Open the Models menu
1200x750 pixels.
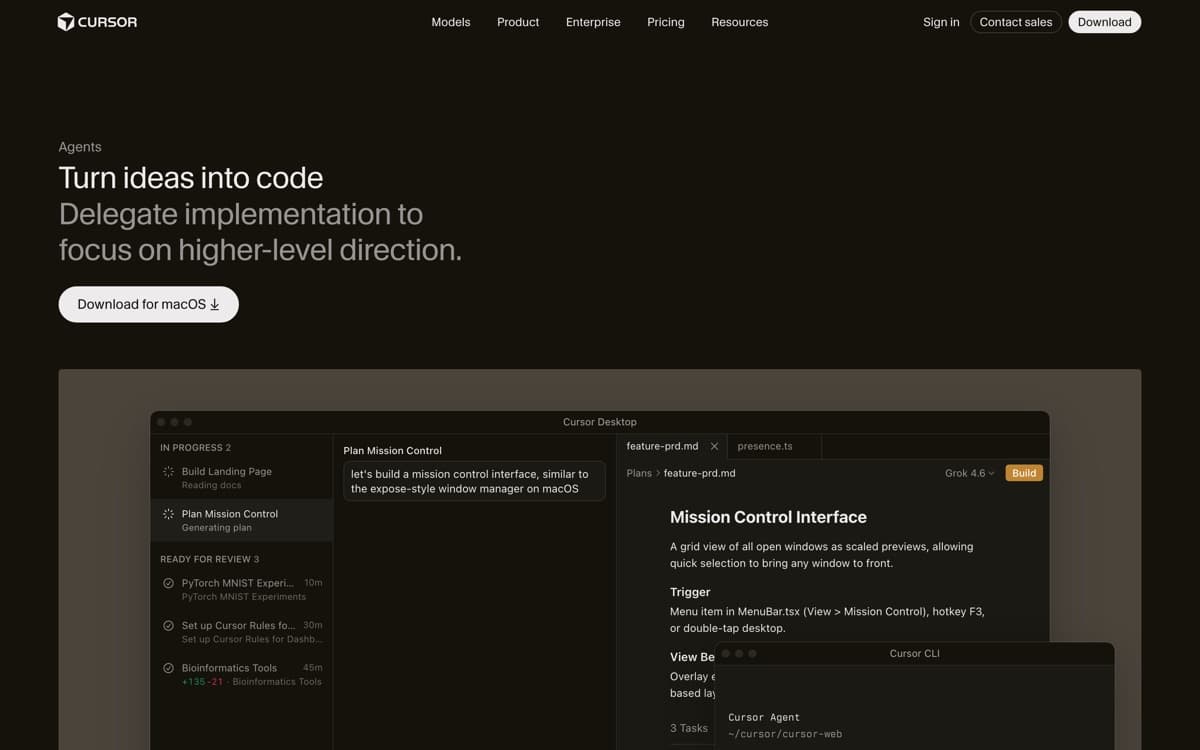(x=451, y=22)
